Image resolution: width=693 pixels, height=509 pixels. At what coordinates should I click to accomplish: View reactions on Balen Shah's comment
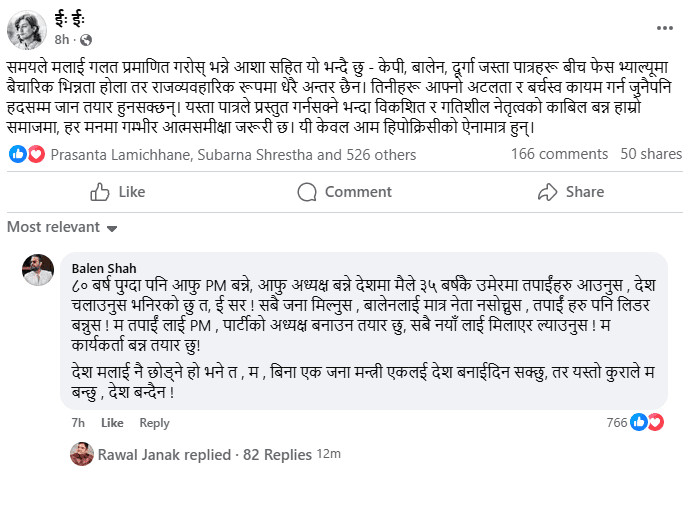click(646, 423)
